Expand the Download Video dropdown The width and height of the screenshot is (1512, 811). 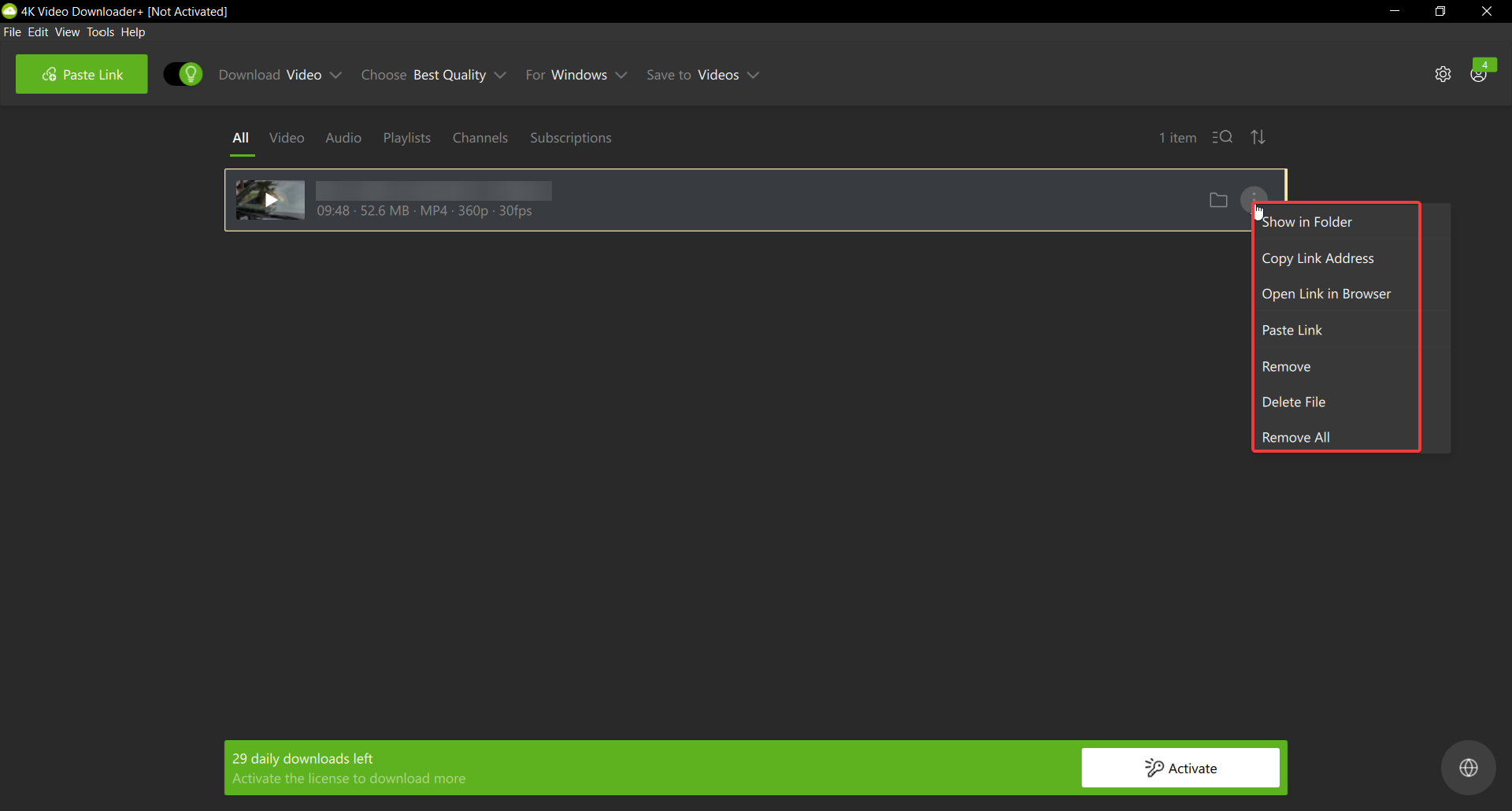coord(280,75)
